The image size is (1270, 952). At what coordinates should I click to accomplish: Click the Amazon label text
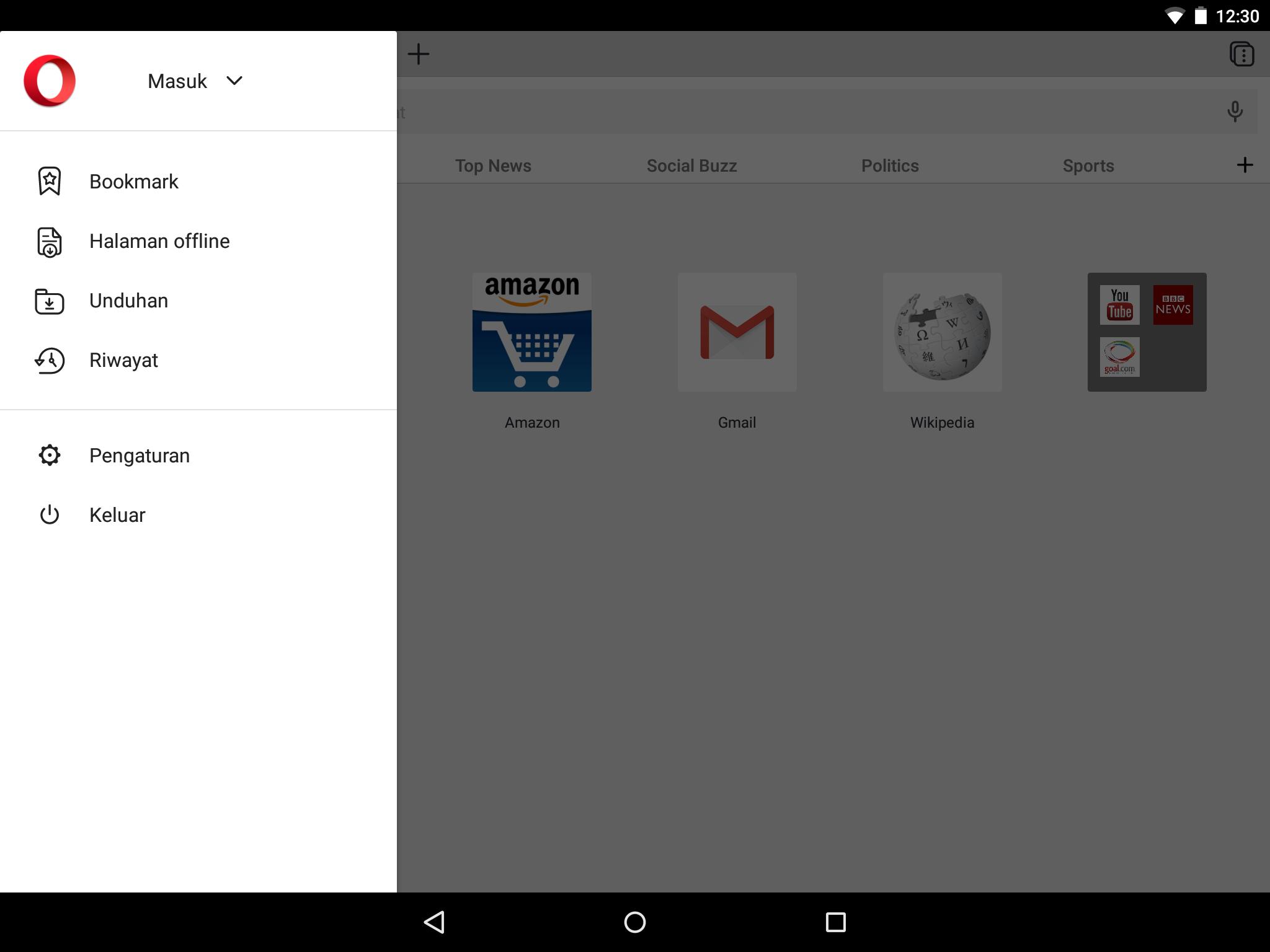point(532,423)
